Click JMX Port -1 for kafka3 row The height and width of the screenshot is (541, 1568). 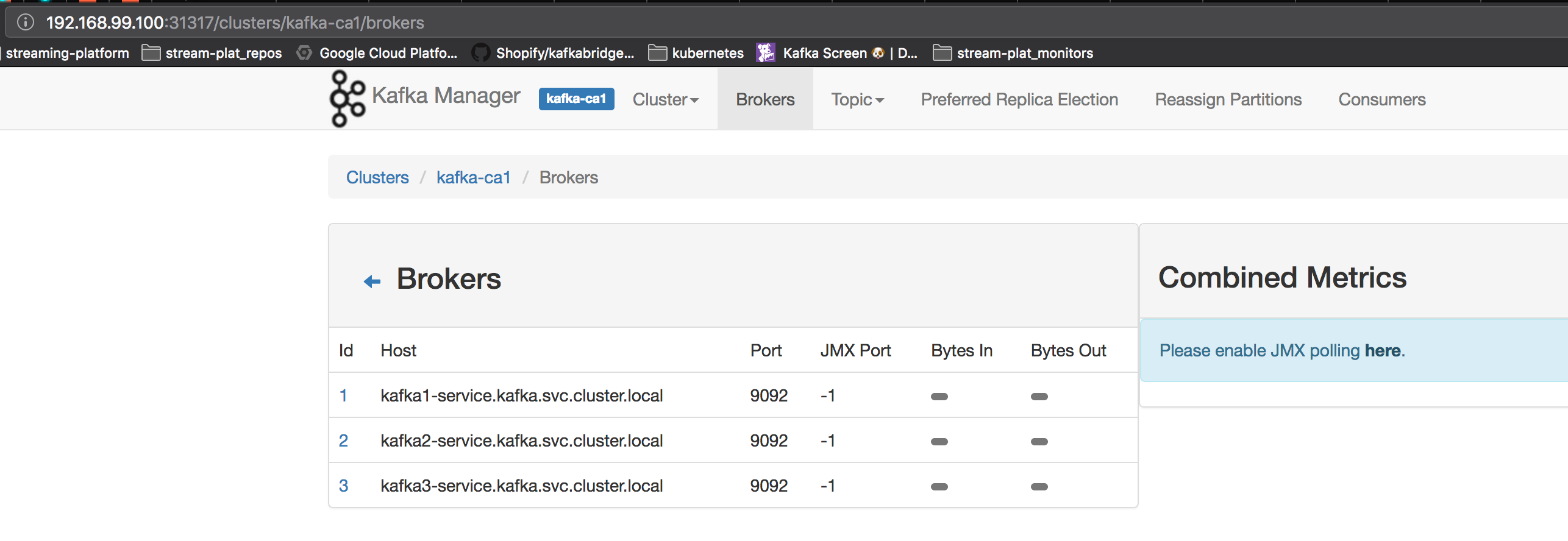tap(827, 486)
